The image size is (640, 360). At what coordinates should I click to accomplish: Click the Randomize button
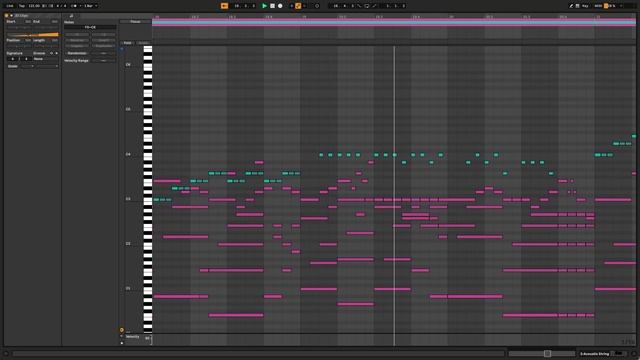(77, 53)
